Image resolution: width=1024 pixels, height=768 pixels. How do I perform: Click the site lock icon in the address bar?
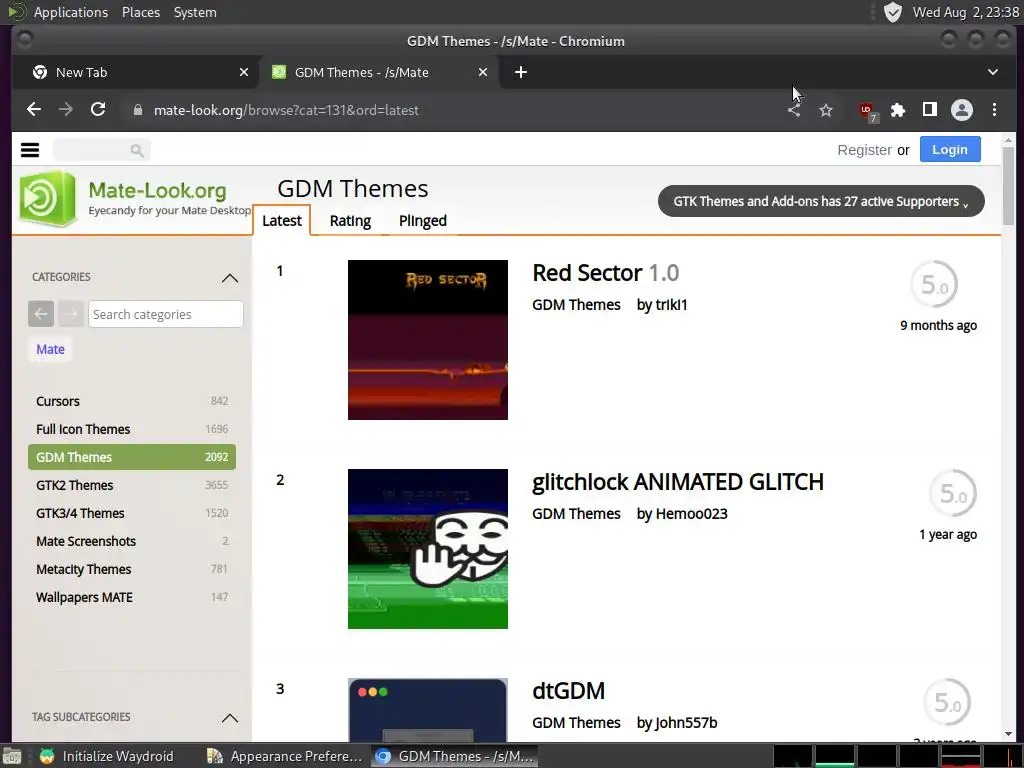(137, 110)
